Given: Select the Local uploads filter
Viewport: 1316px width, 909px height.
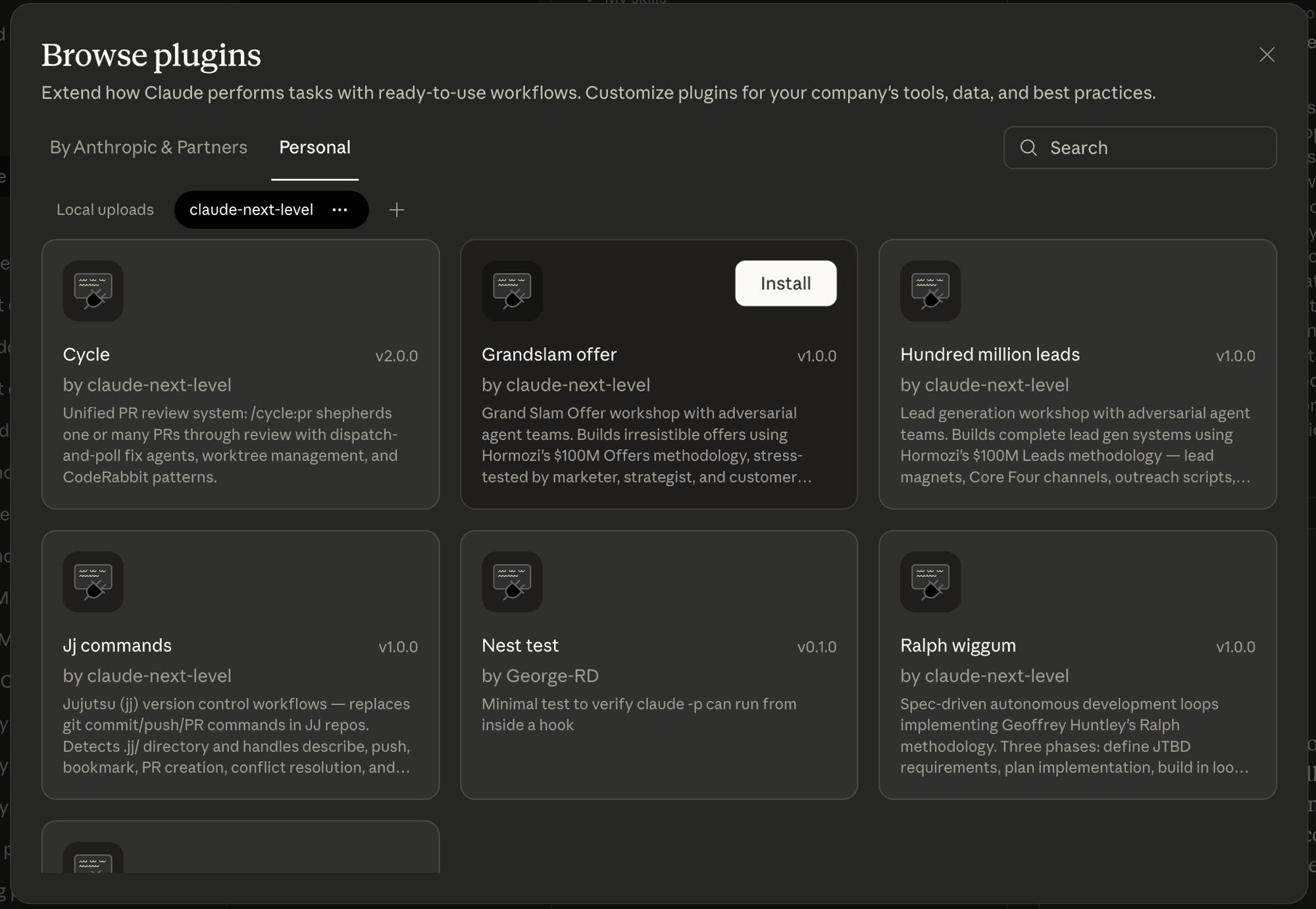Looking at the screenshot, I should (x=105, y=210).
